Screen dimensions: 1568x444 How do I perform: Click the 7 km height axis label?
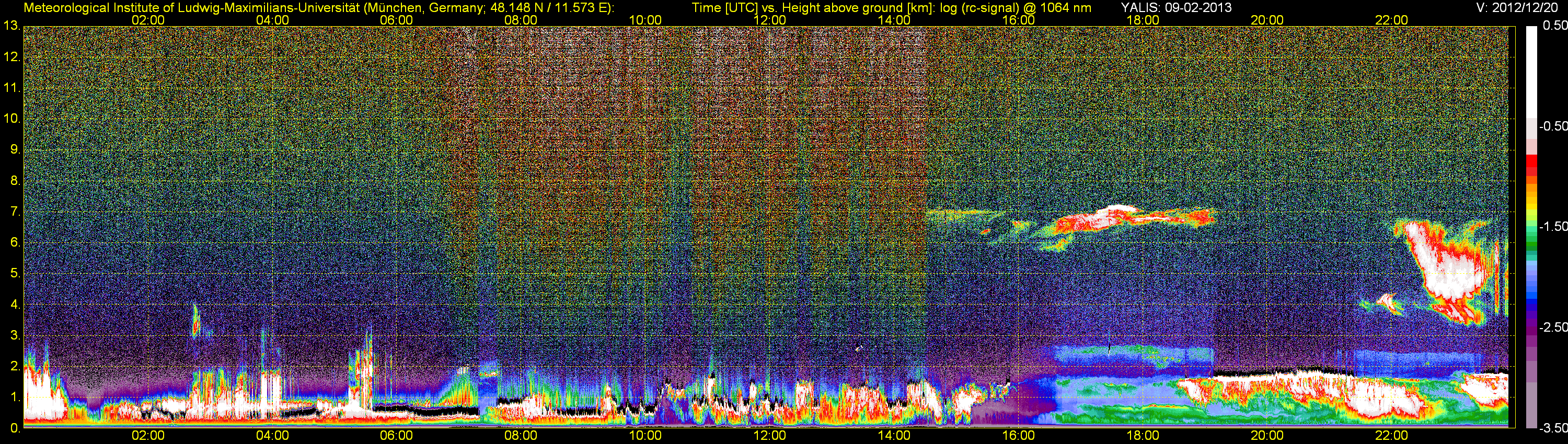15,212
